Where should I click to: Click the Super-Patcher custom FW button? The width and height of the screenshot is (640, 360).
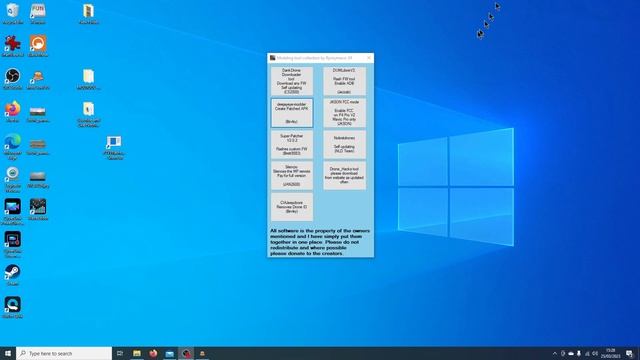(x=291, y=144)
